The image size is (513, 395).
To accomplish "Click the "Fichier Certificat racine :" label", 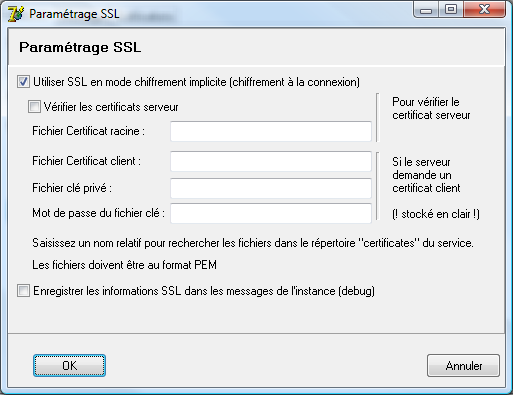I will (x=88, y=131).
